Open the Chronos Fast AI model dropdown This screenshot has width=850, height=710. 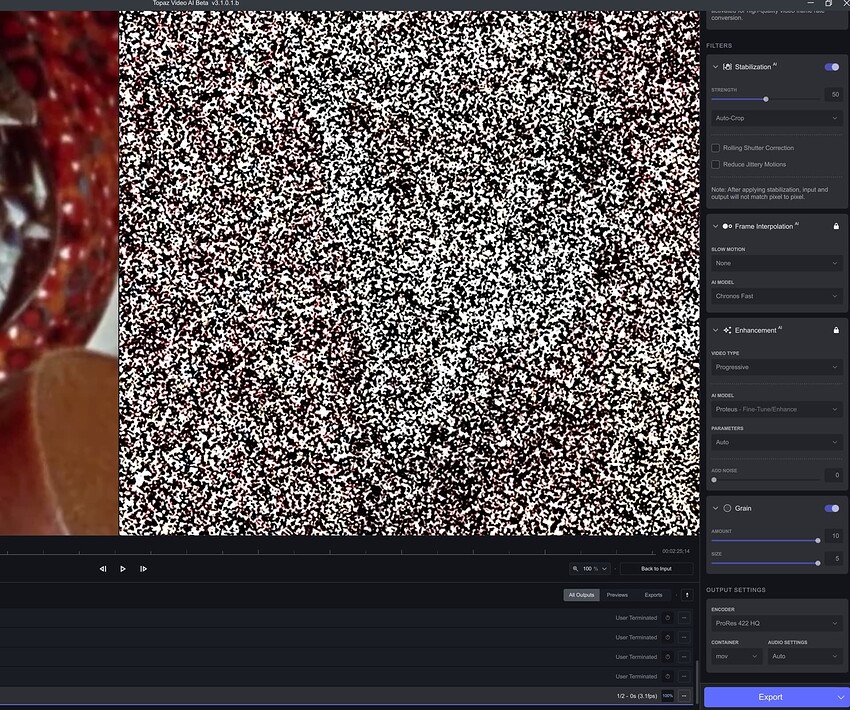(776, 296)
